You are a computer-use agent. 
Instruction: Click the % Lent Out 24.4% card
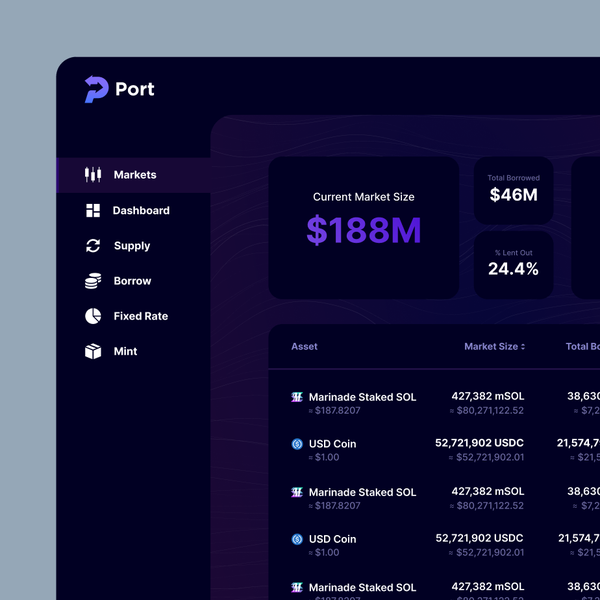pyautogui.click(x=514, y=265)
